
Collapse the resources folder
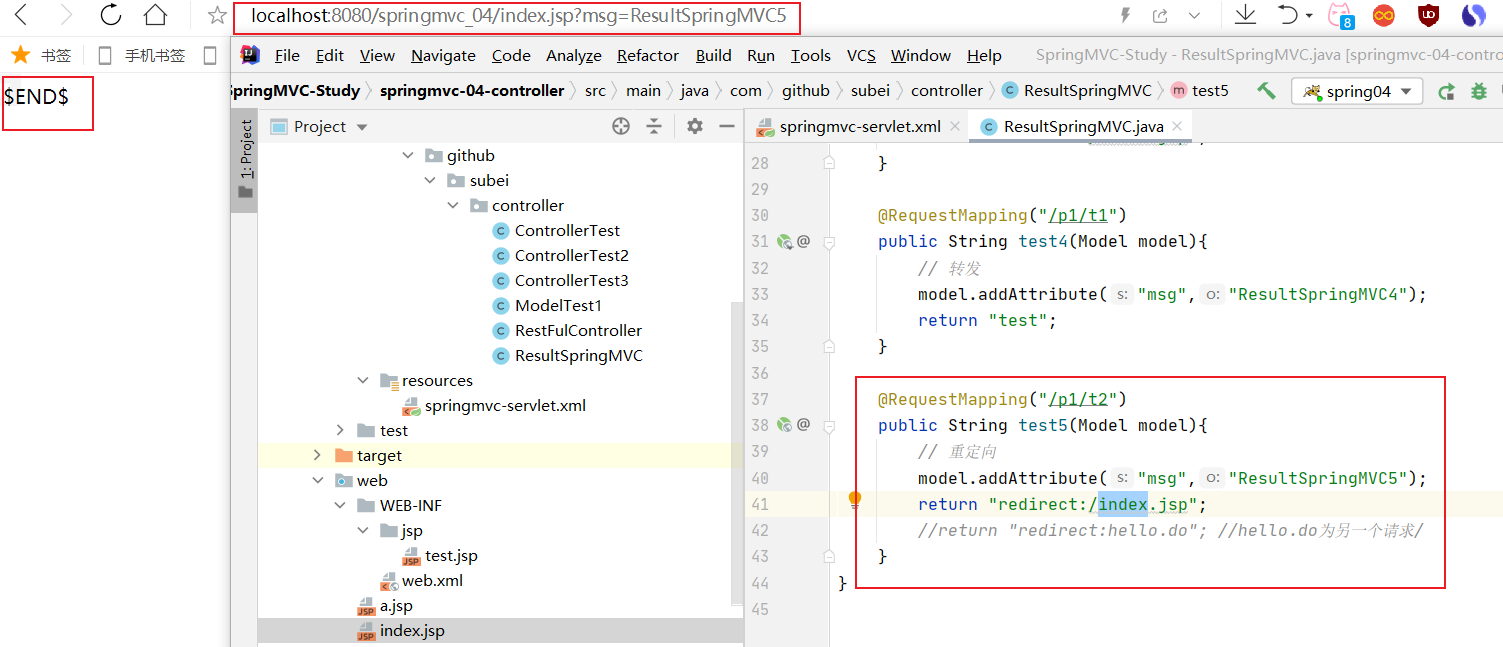click(x=363, y=380)
